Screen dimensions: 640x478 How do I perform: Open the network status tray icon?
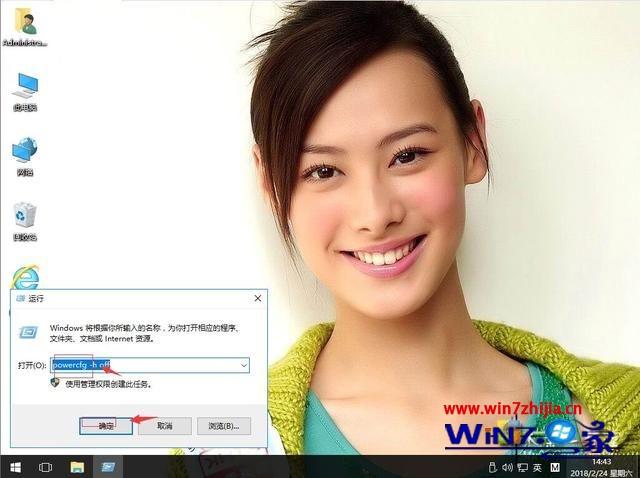coord(522,467)
